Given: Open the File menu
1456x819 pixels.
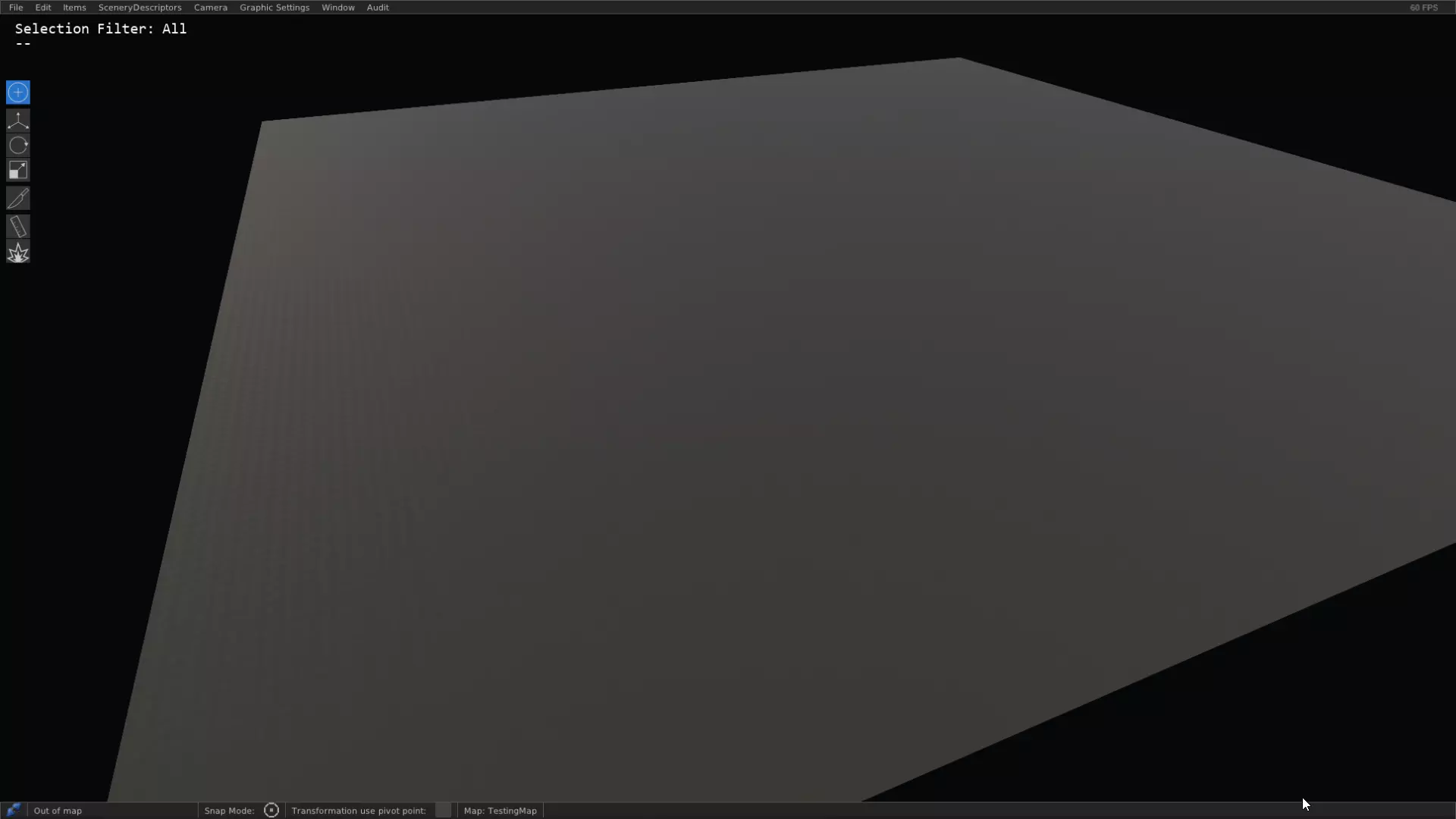Looking at the screenshot, I should click(16, 8).
